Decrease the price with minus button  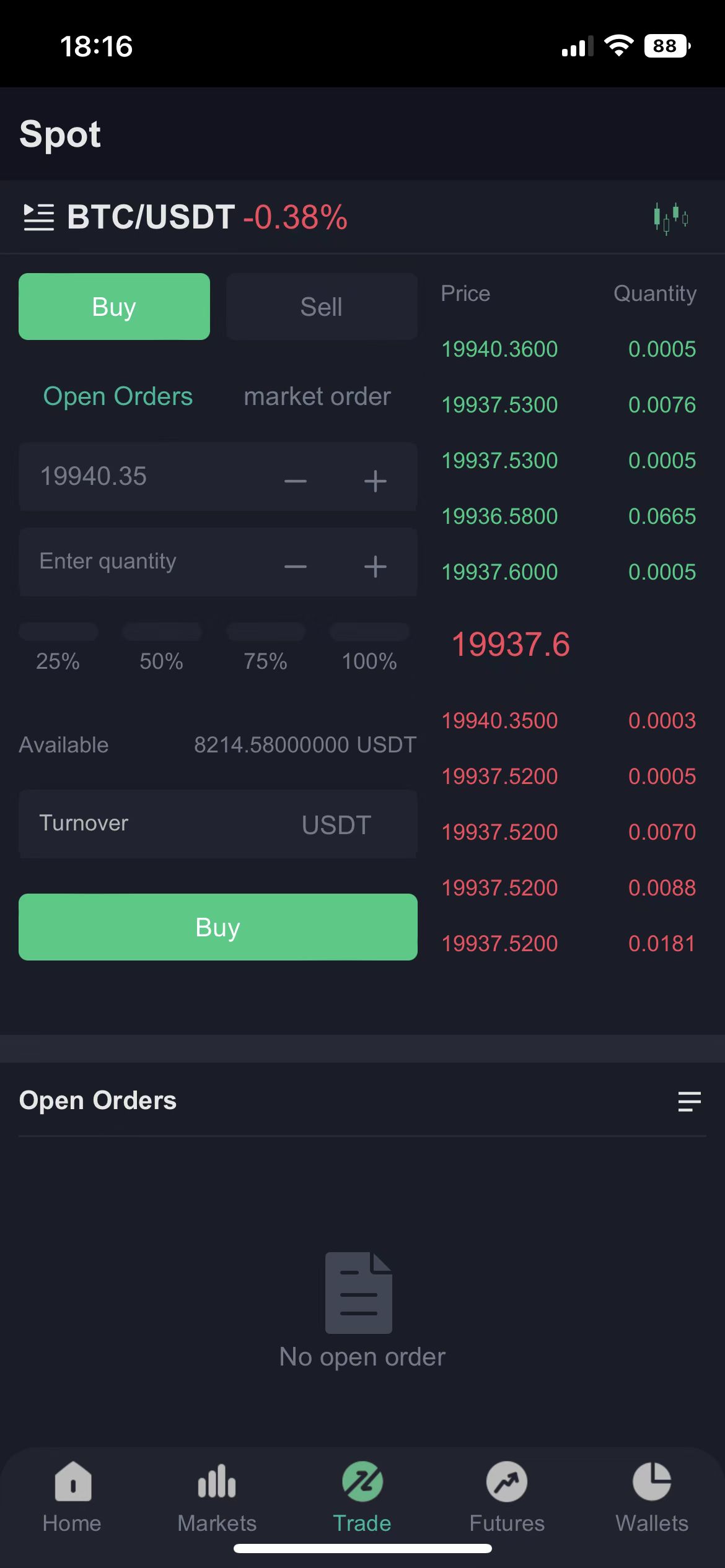296,481
